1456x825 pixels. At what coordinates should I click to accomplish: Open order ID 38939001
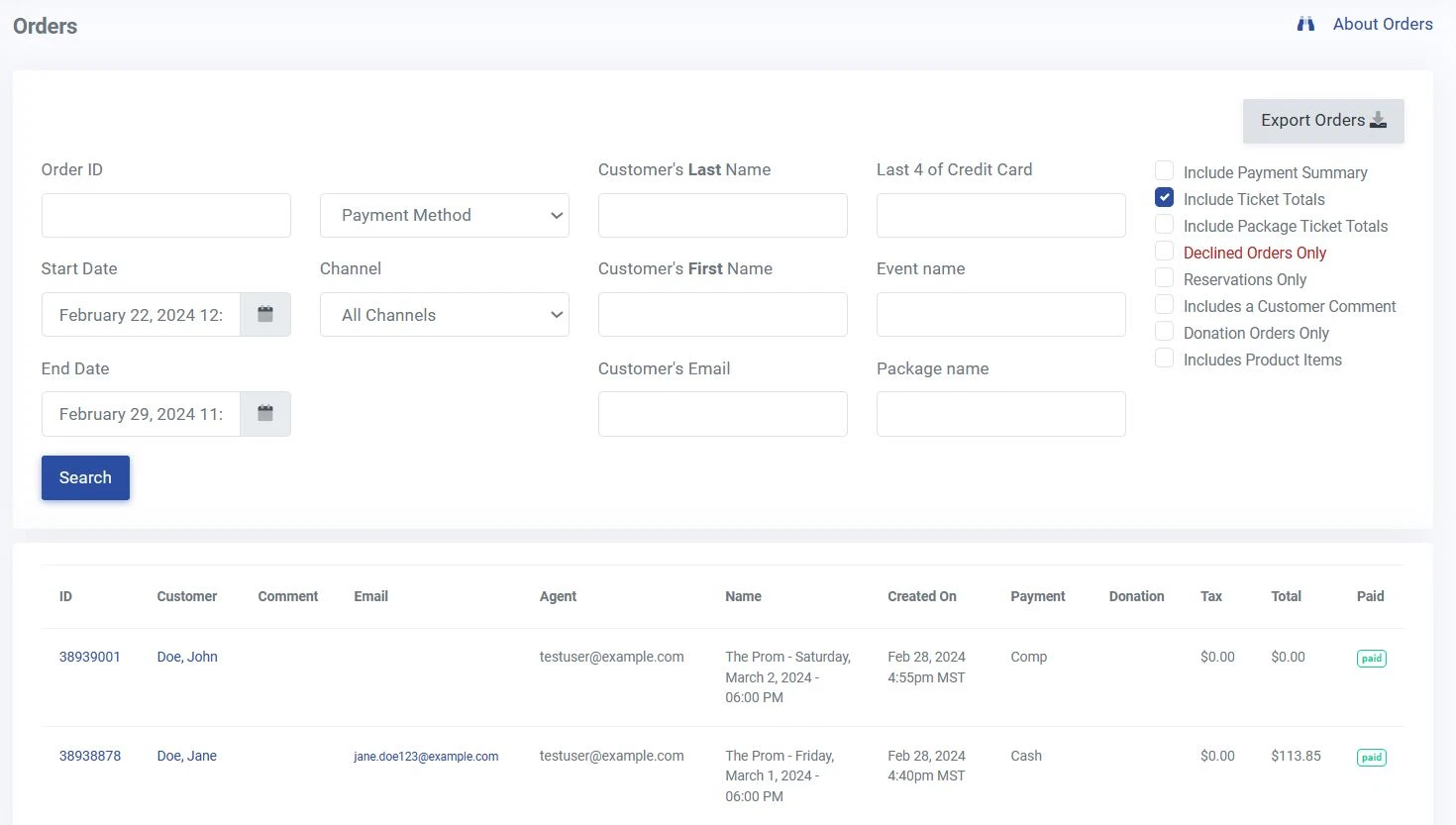(89, 657)
